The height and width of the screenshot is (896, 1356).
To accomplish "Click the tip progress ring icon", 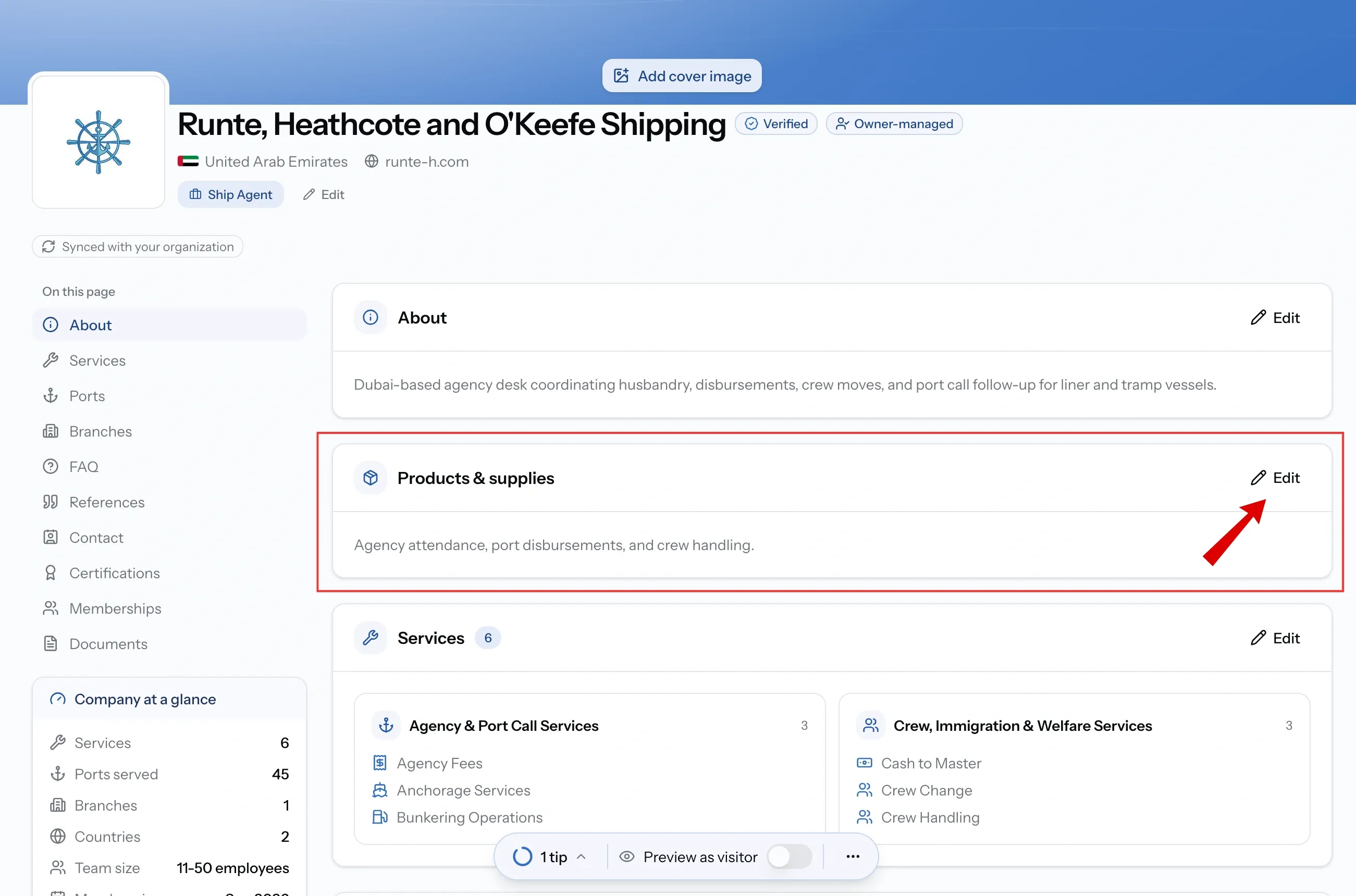I will coord(523,856).
